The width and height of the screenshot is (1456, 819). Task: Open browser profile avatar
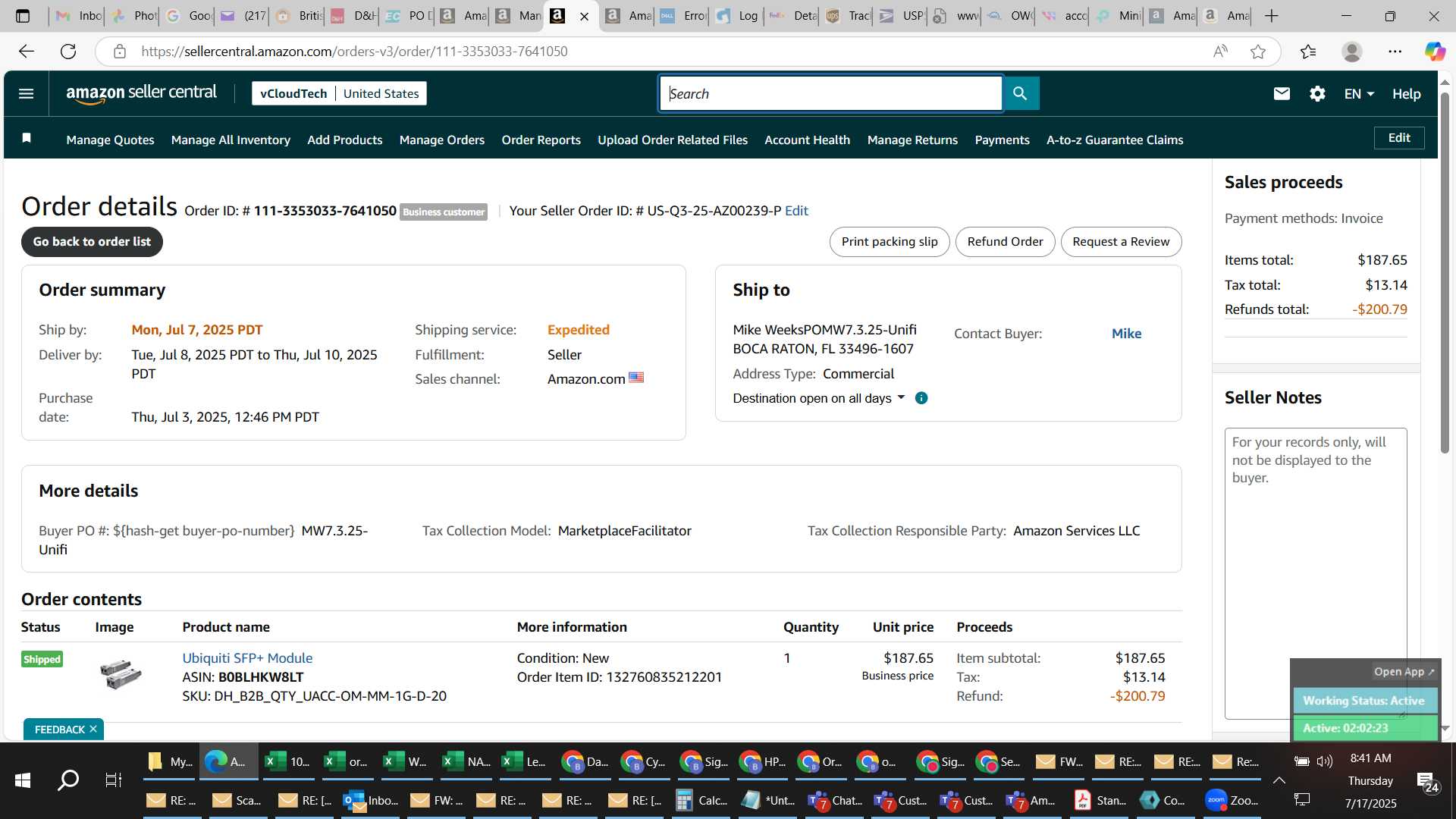pyautogui.click(x=1351, y=52)
